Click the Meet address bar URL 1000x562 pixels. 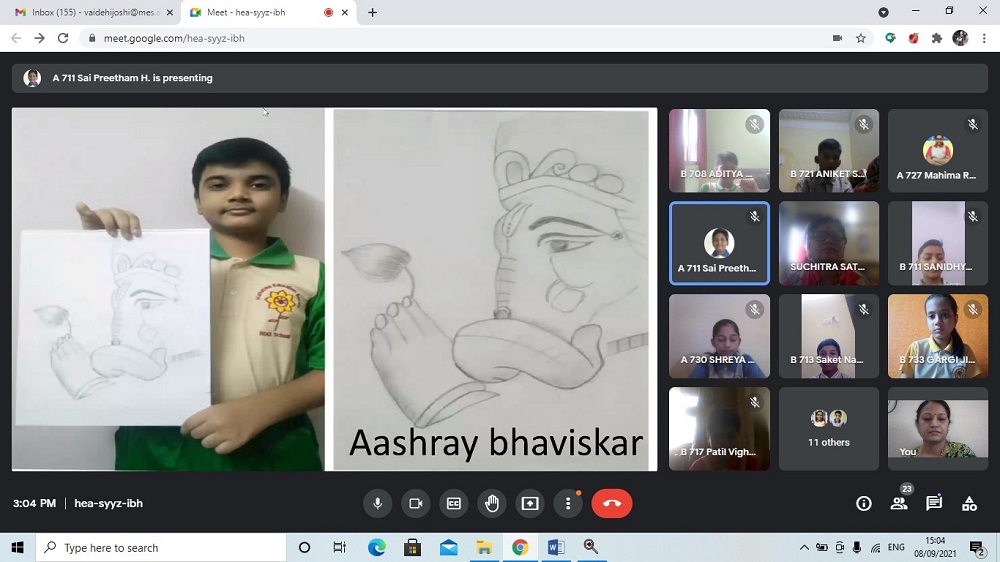(174, 38)
